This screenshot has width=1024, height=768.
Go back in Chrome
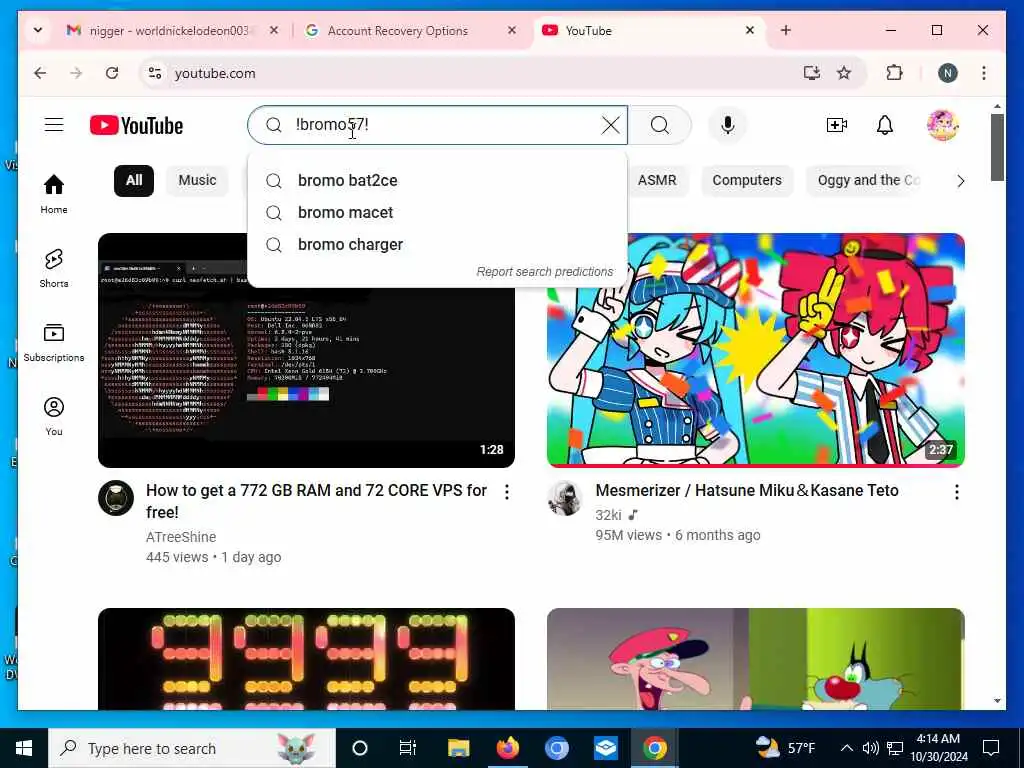point(40,73)
